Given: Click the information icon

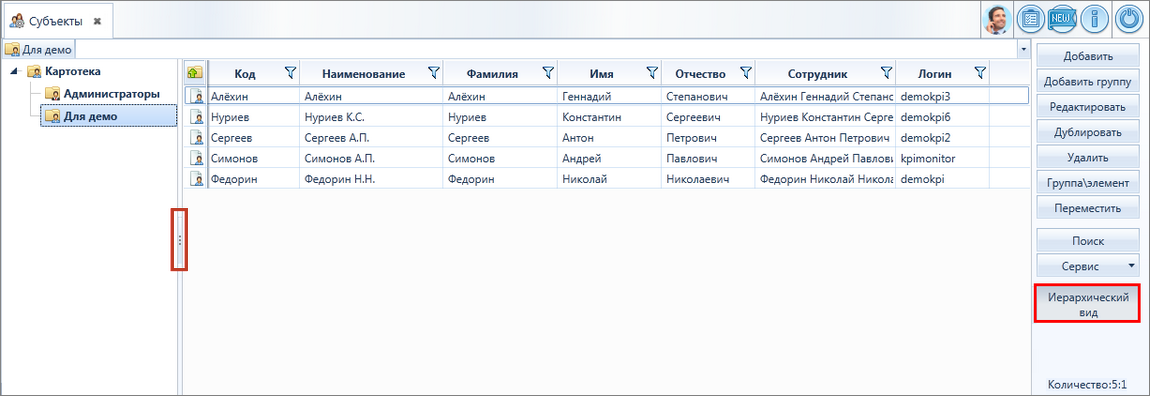Looking at the screenshot, I should tap(1094, 20).
